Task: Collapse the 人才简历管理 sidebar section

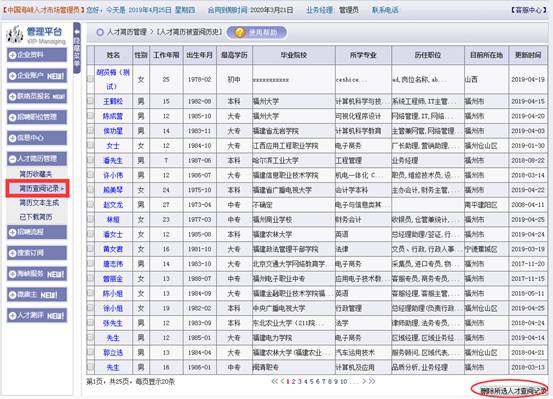Action: 37,159
